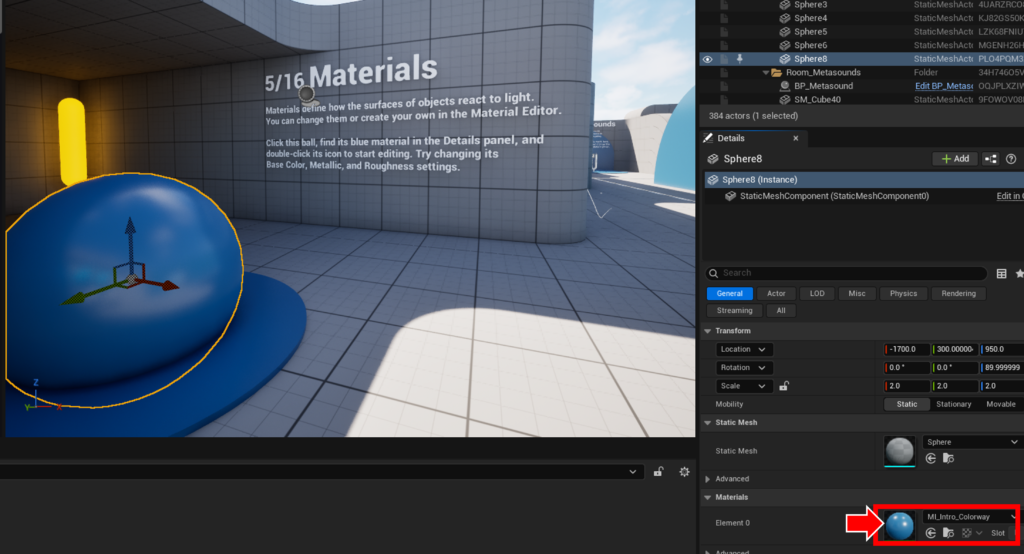Click the blue material thumbnail for Element 0
The image size is (1024, 554).
(x=899, y=525)
